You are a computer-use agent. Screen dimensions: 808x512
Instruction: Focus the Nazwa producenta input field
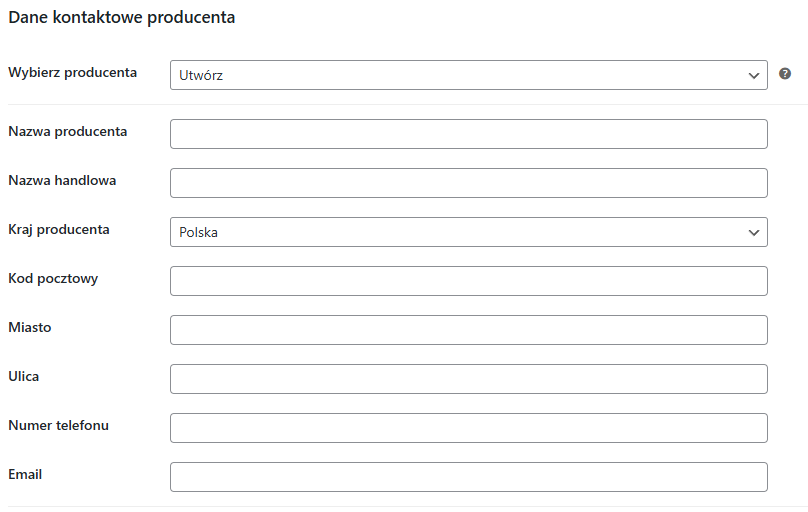(468, 134)
